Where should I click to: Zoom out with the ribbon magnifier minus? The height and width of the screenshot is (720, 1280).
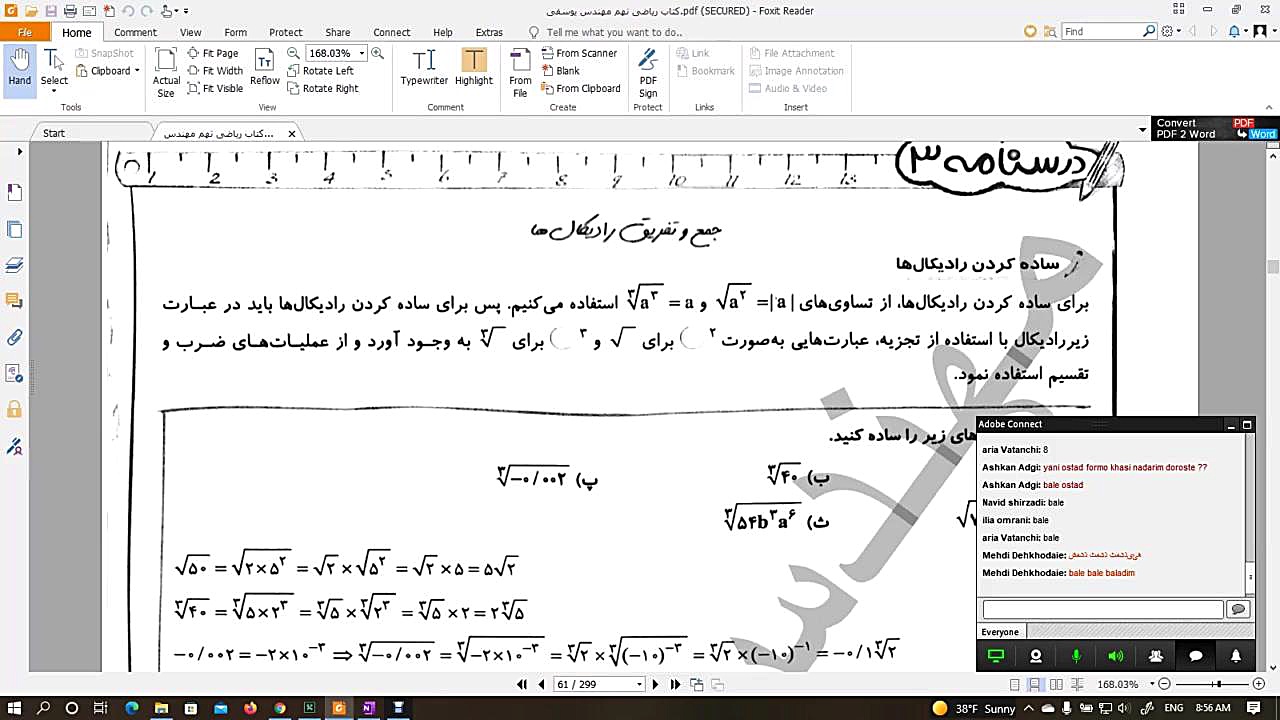(x=293, y=53)
